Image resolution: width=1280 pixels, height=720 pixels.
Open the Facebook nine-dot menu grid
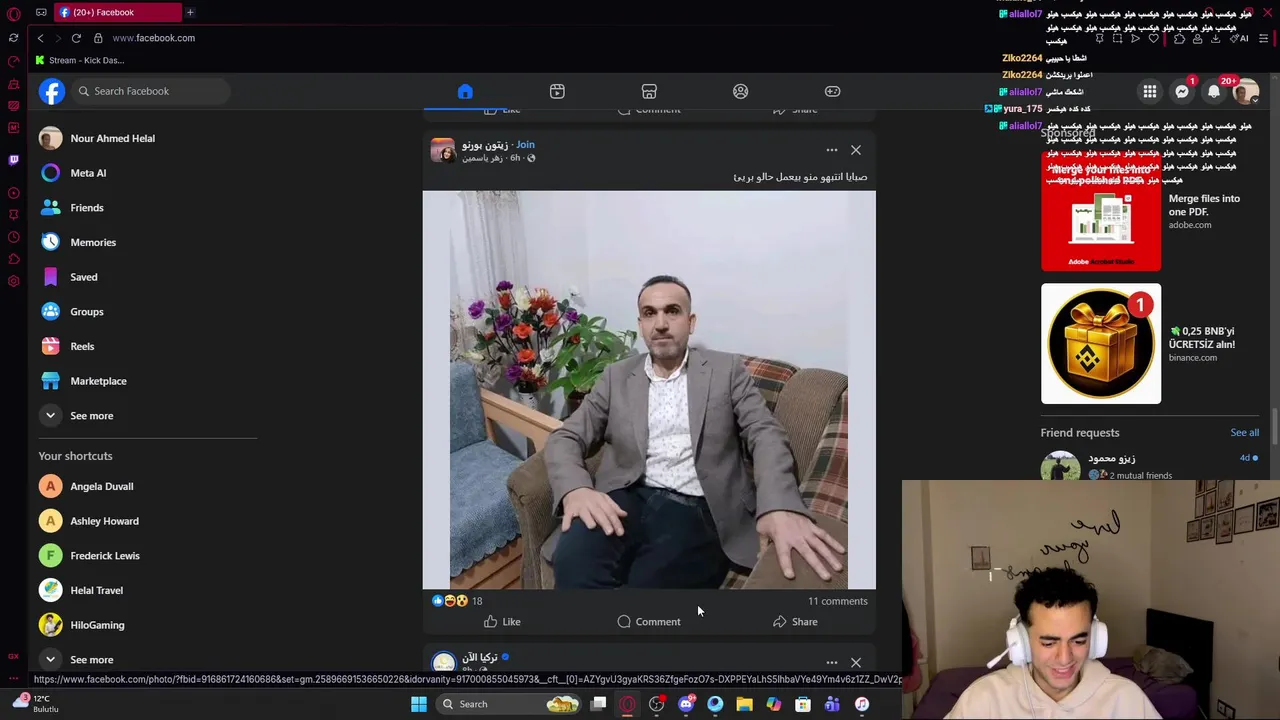(x=1150, y=92)
